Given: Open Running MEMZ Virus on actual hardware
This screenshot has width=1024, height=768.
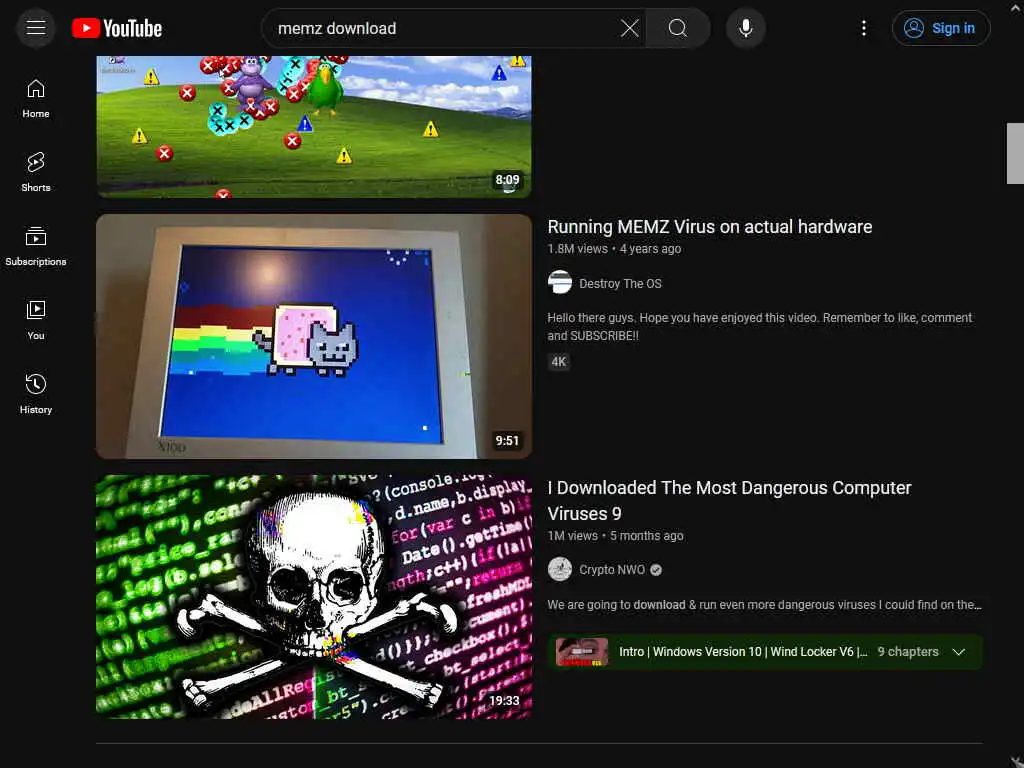Looking at the screenshot, I should 710,227.
